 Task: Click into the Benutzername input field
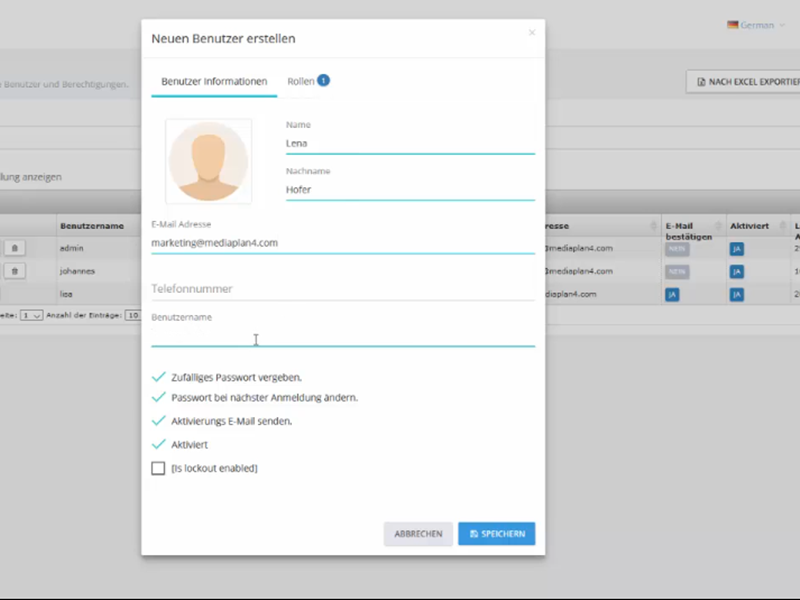342,336
